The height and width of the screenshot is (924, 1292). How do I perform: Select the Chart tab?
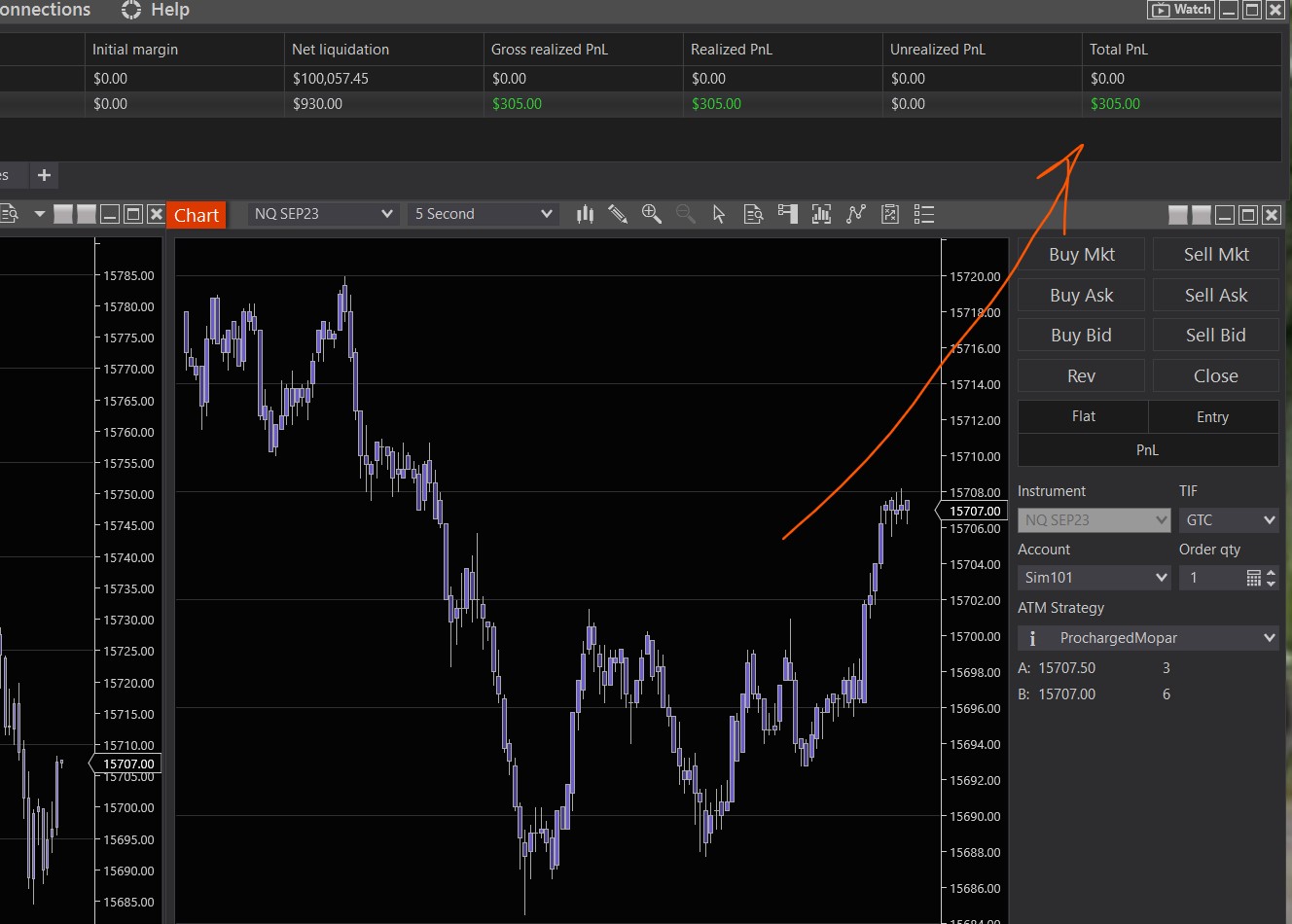tap(197, 215)
